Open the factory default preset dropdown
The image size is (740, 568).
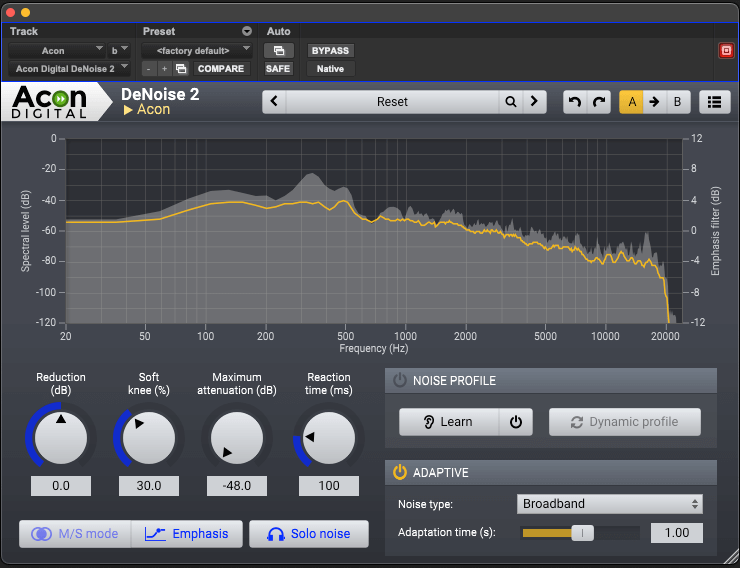[x=196, y=50]
